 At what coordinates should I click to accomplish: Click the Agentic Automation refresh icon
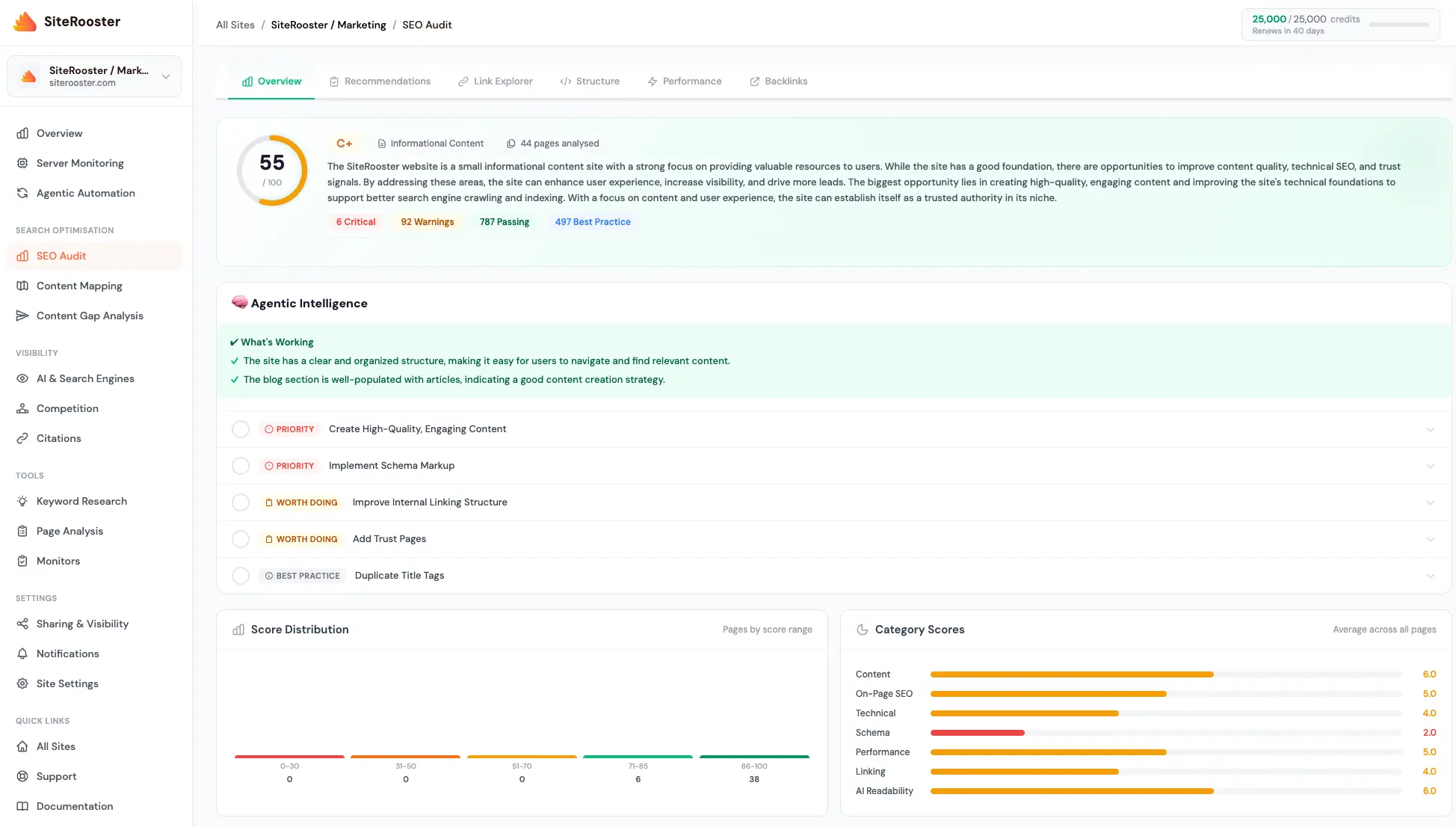click(22, 193)
